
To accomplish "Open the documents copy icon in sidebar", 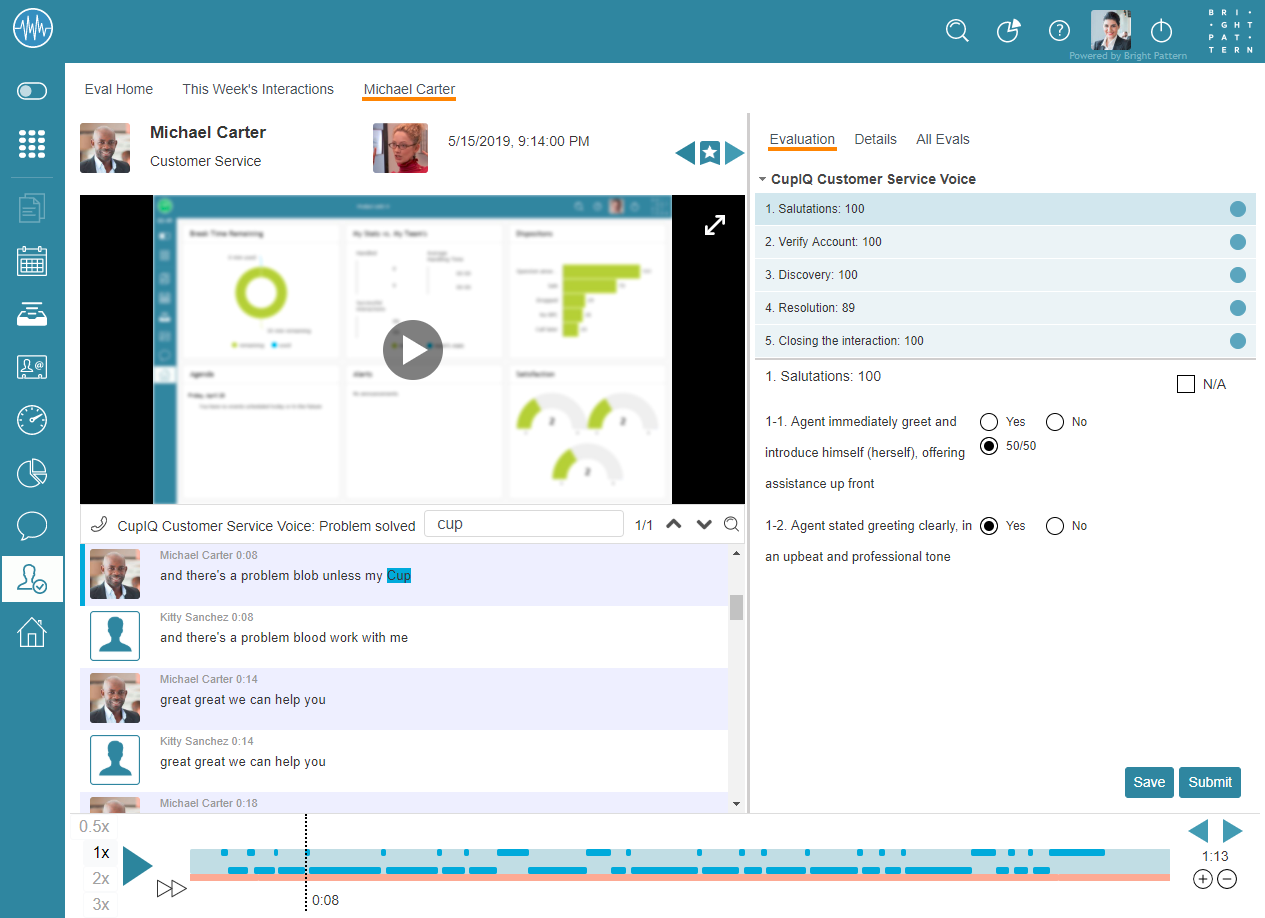I will 32,208.
